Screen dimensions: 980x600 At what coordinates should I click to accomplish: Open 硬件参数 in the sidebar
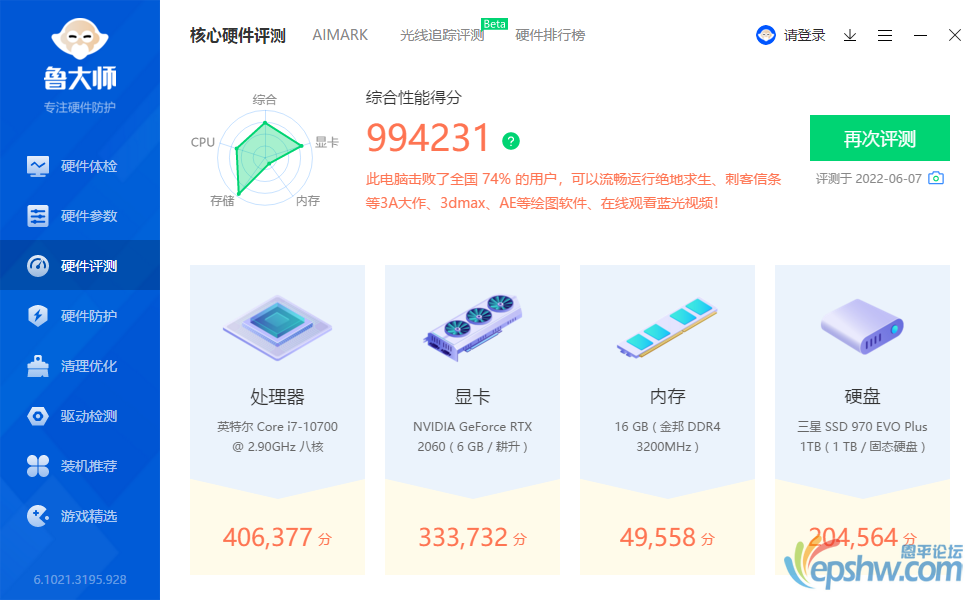pos(80,216)
